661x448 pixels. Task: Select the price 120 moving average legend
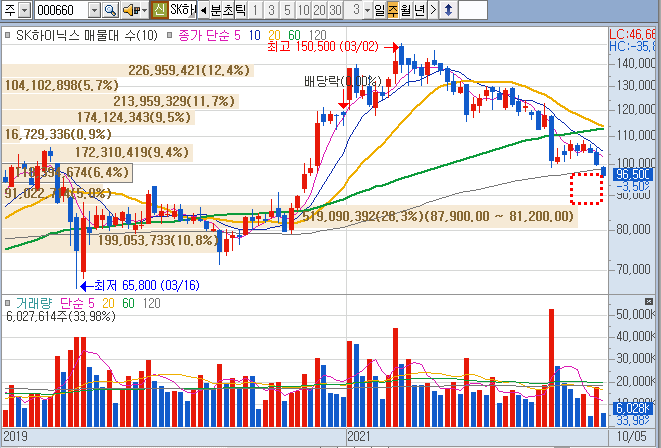tap(317, 36)
